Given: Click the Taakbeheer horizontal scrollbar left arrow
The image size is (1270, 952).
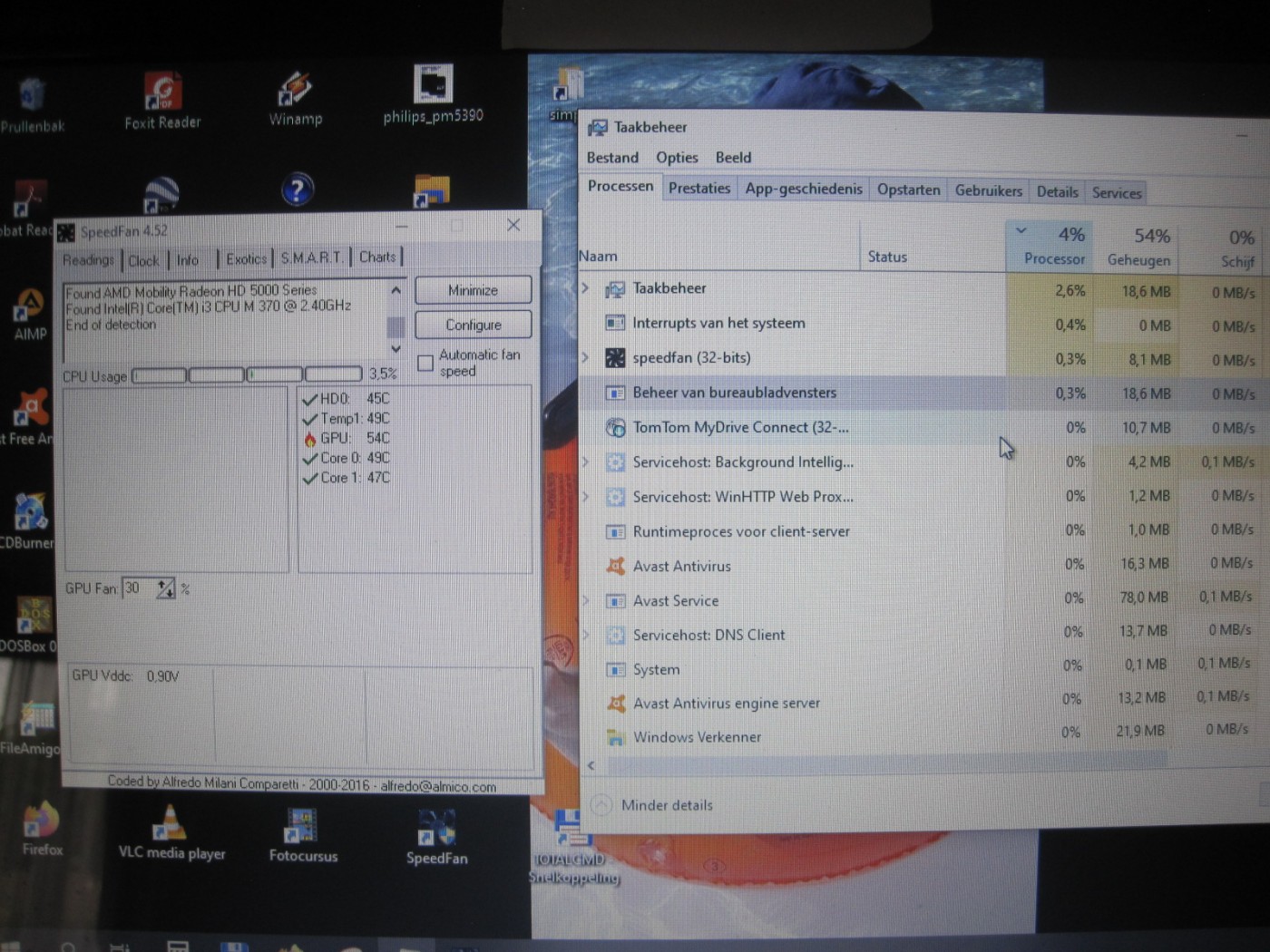Looking at the screenshot, I should [591, 766].
